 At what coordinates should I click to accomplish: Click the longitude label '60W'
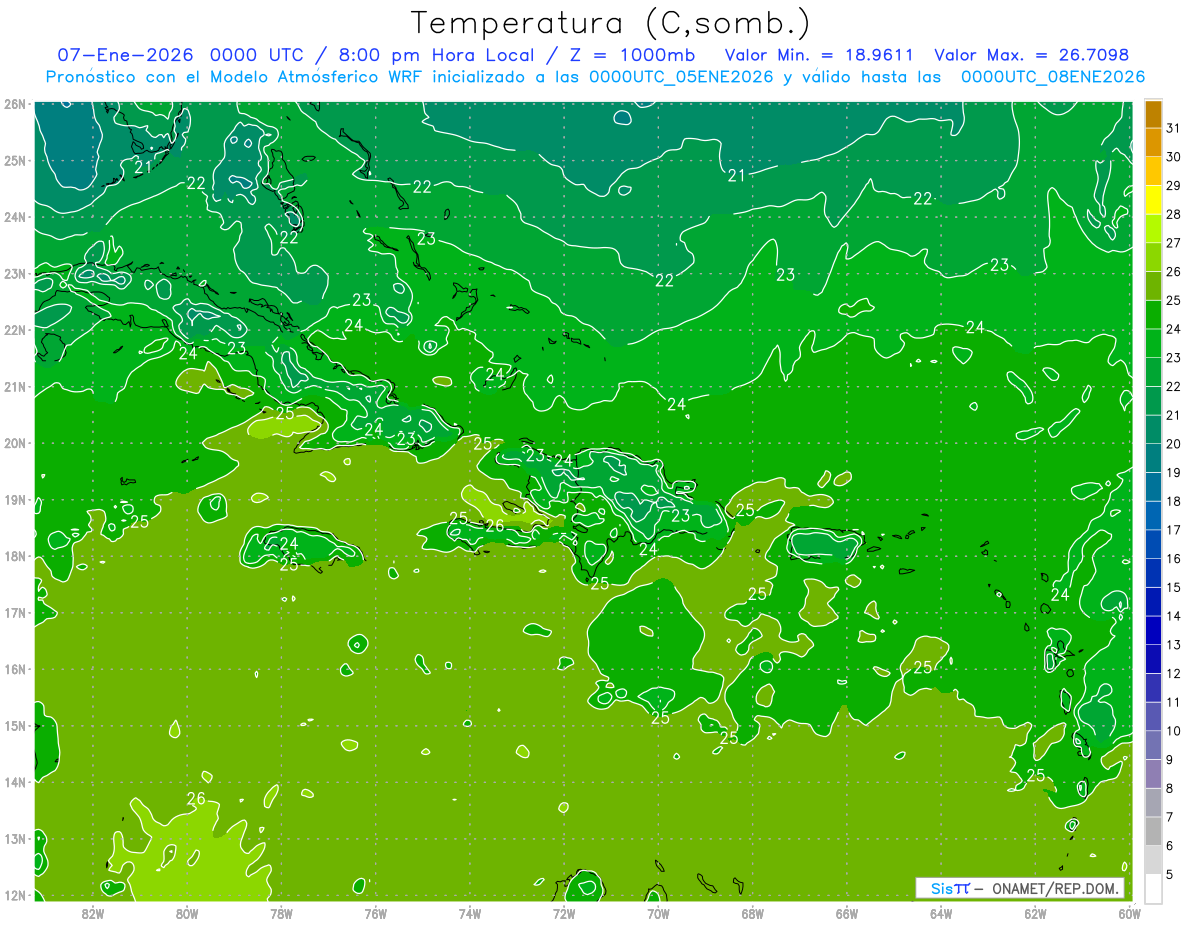[1129, 913]
